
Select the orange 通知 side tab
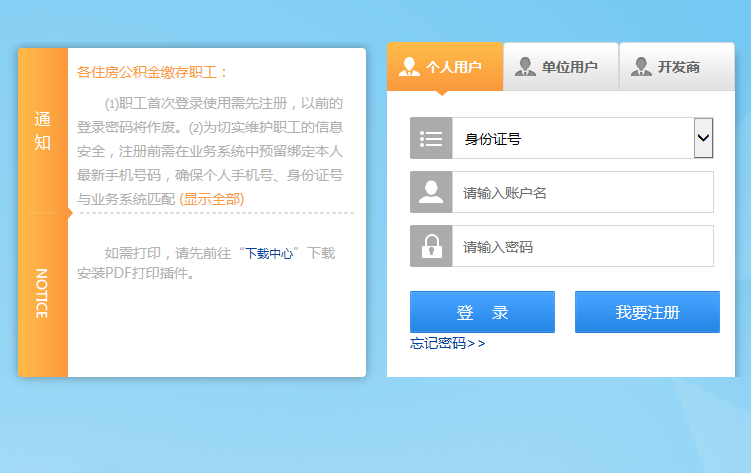click(43, 131)
